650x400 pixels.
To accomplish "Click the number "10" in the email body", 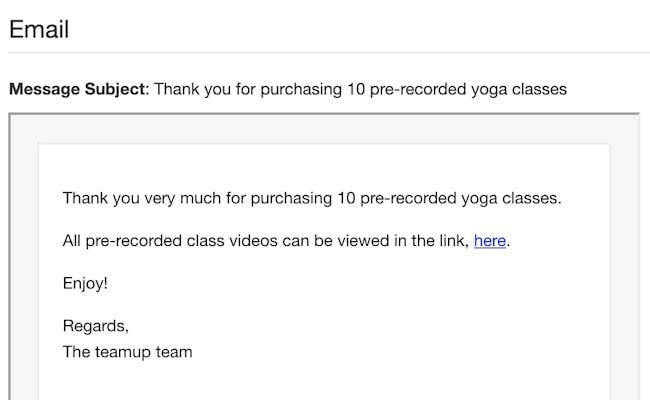I will point(346,198).
